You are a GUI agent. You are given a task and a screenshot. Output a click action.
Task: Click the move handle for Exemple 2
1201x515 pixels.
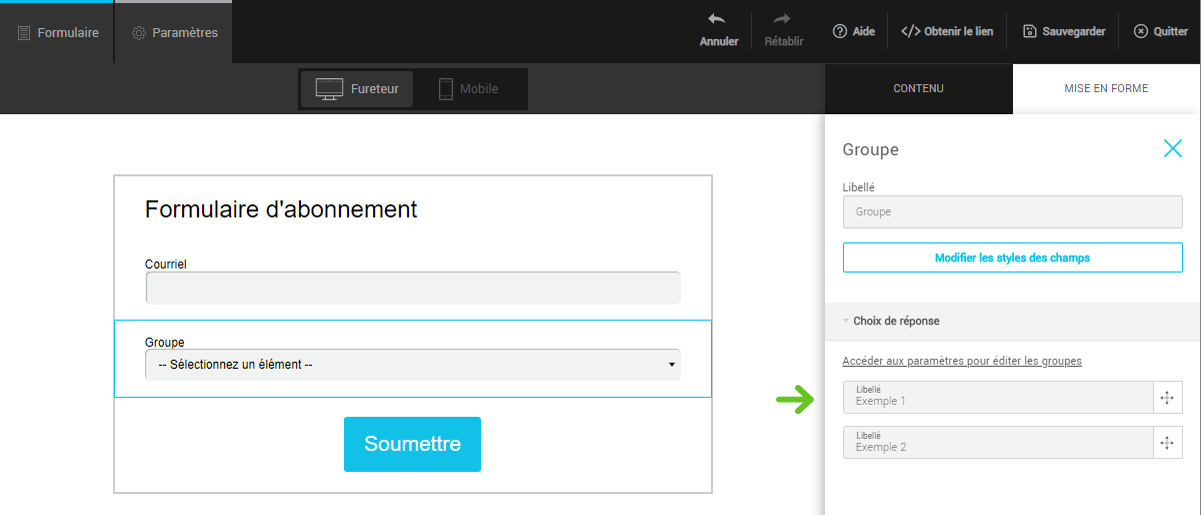coord(1167,443)
